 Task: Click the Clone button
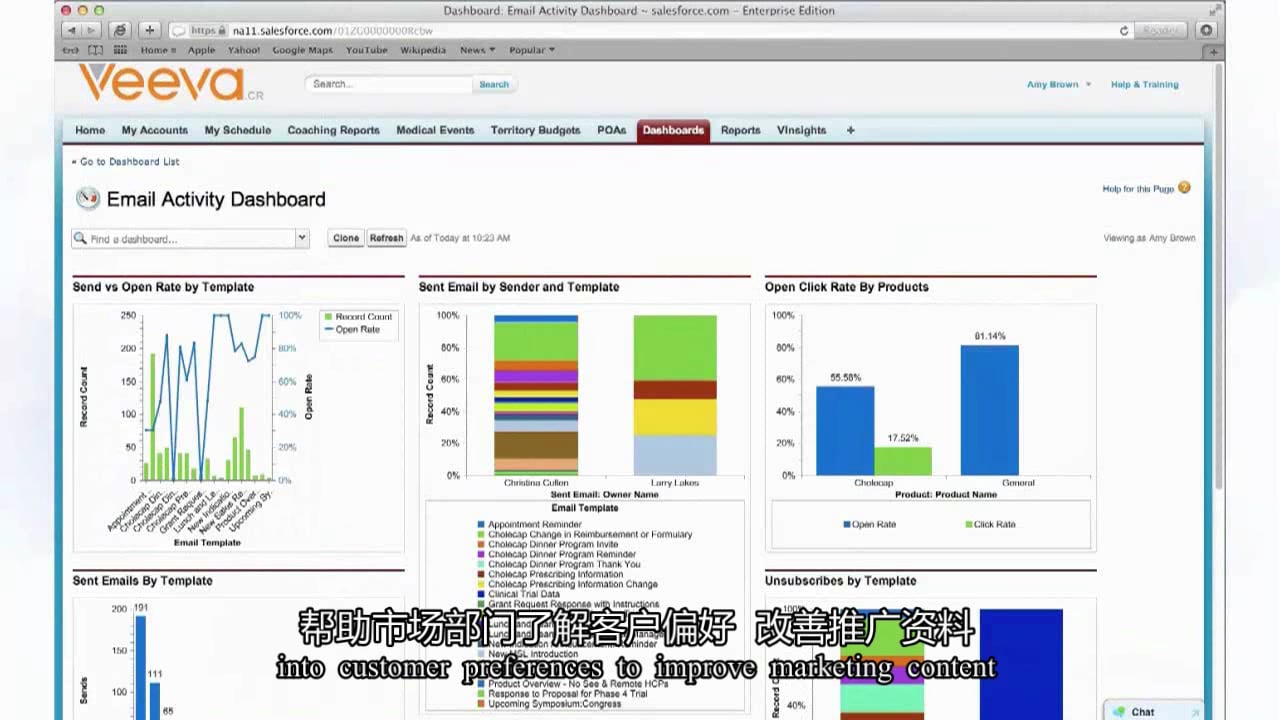tap(346, 238)
